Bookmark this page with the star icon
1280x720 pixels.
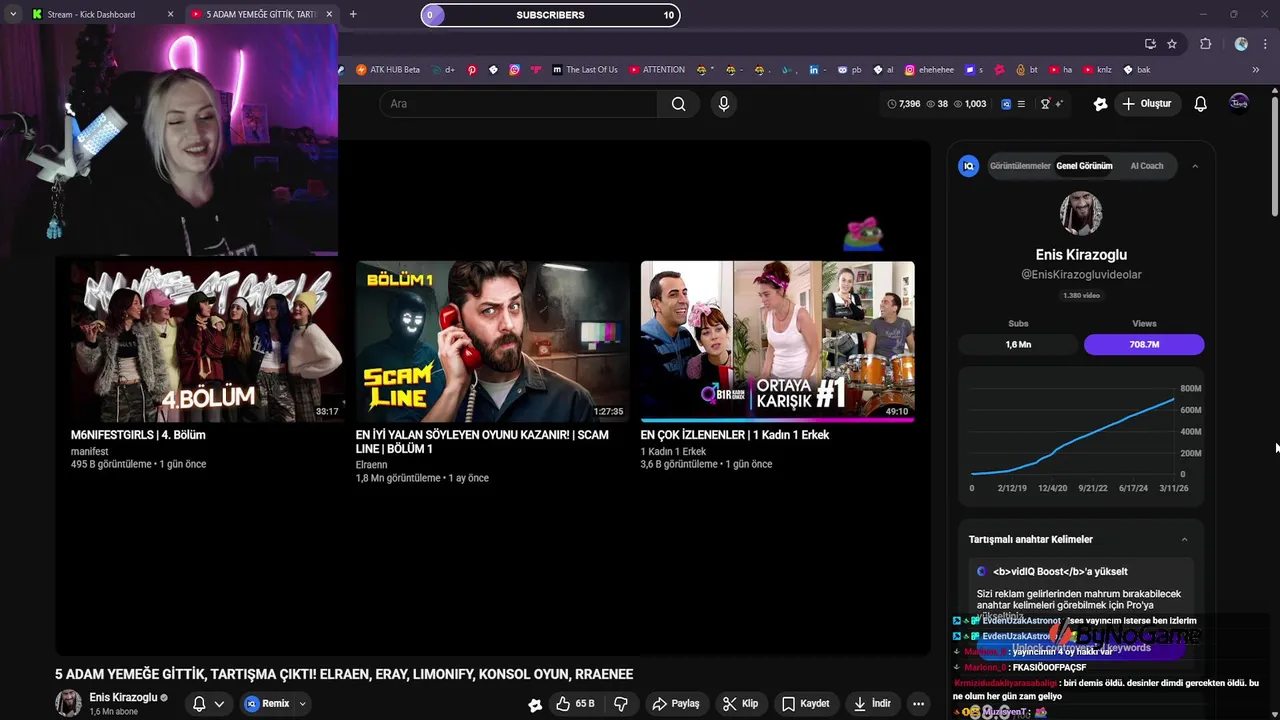(1172, 44)
